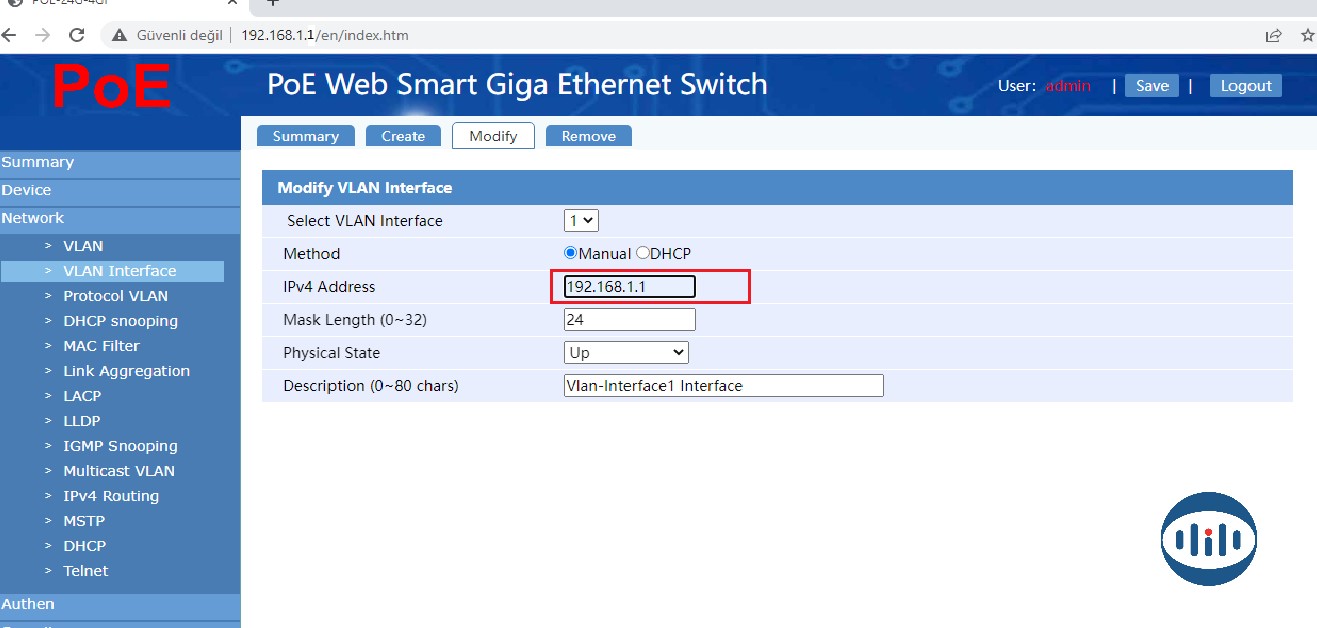
Task: Click the red PoE logo
Action: [x=111, y=86]
